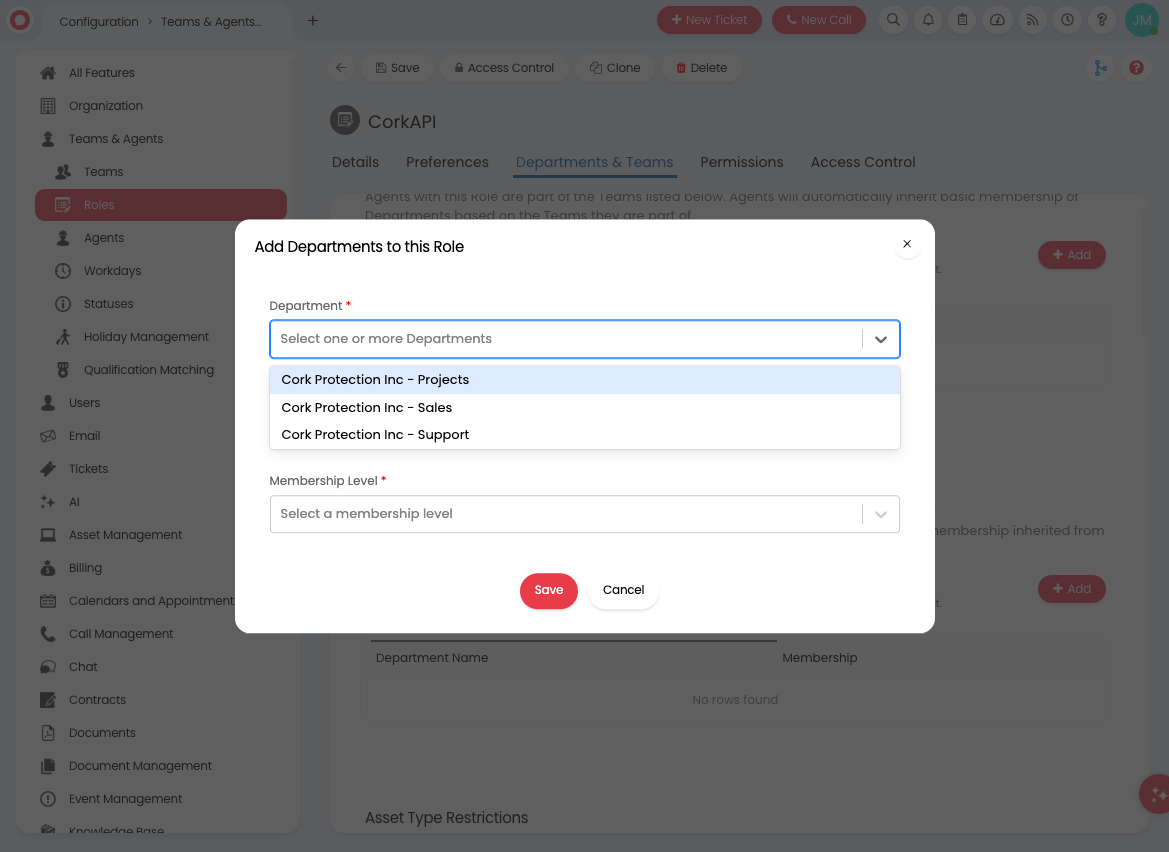The width and height of the screenshot is (1169, 852).
Task: Select Cork Protection Inc - Support option
Action: tap(584, 435)
